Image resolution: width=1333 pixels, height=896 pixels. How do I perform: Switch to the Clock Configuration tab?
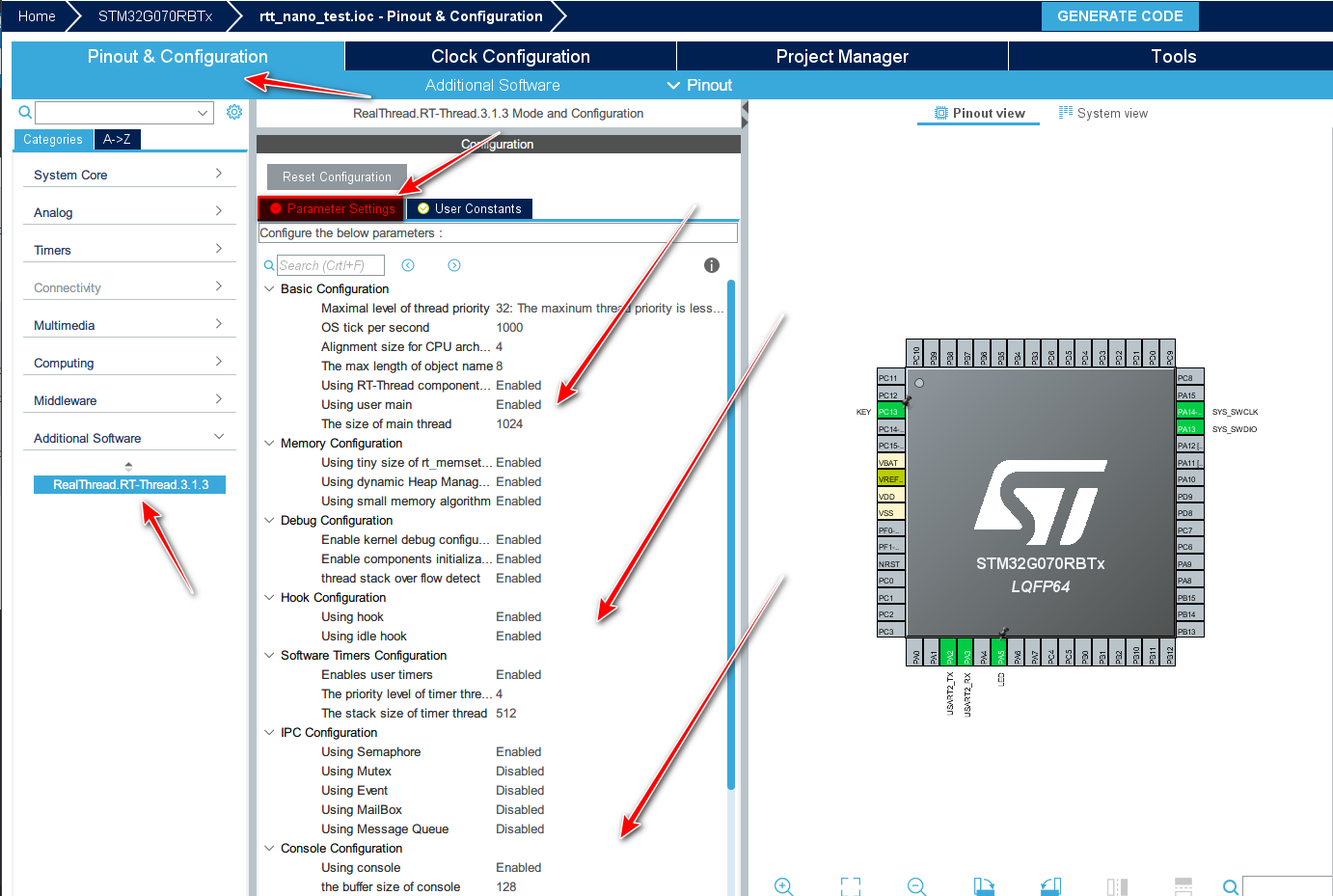click(509, 56)
